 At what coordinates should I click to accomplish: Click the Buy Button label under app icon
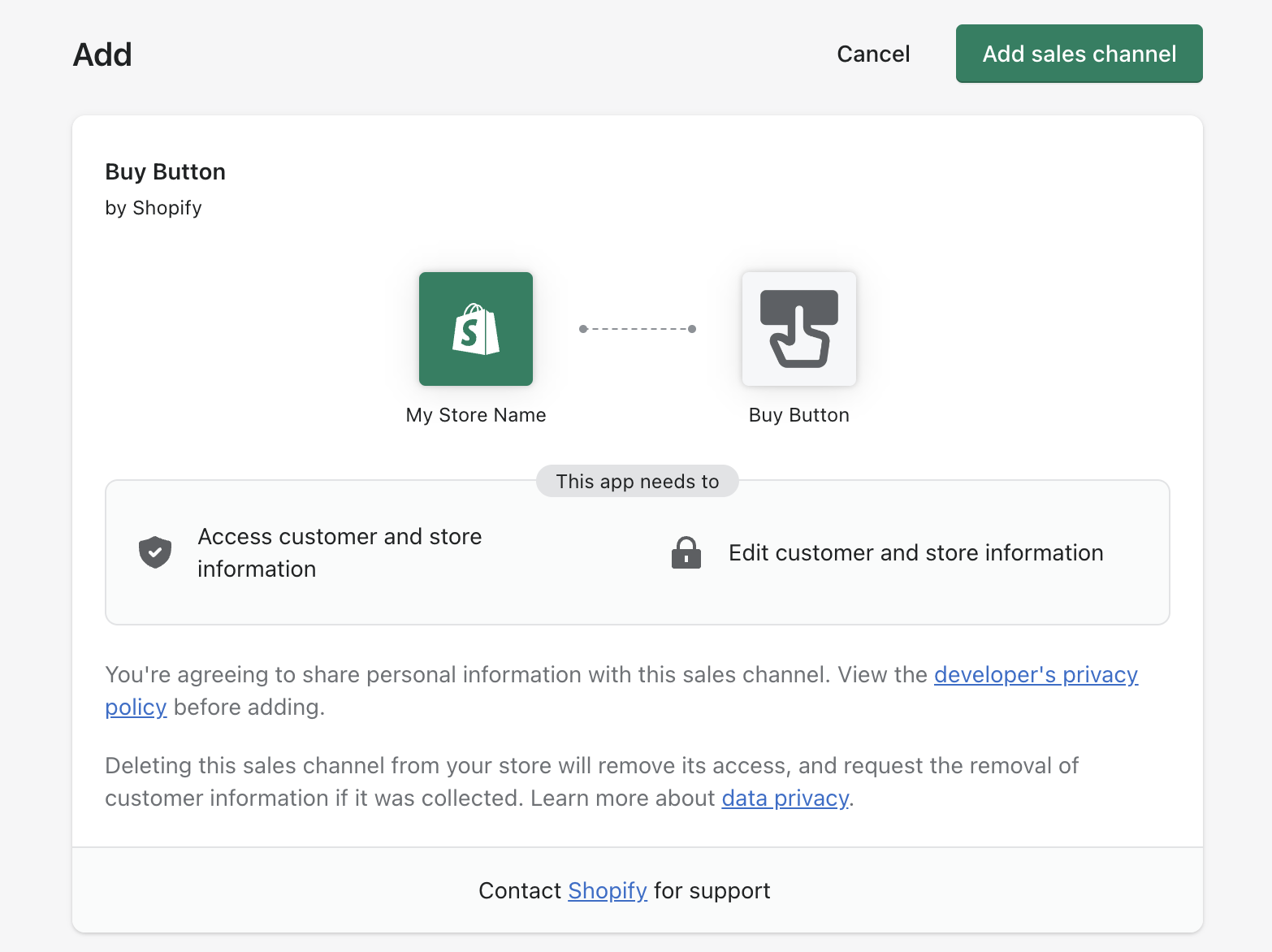pos(799,414)
